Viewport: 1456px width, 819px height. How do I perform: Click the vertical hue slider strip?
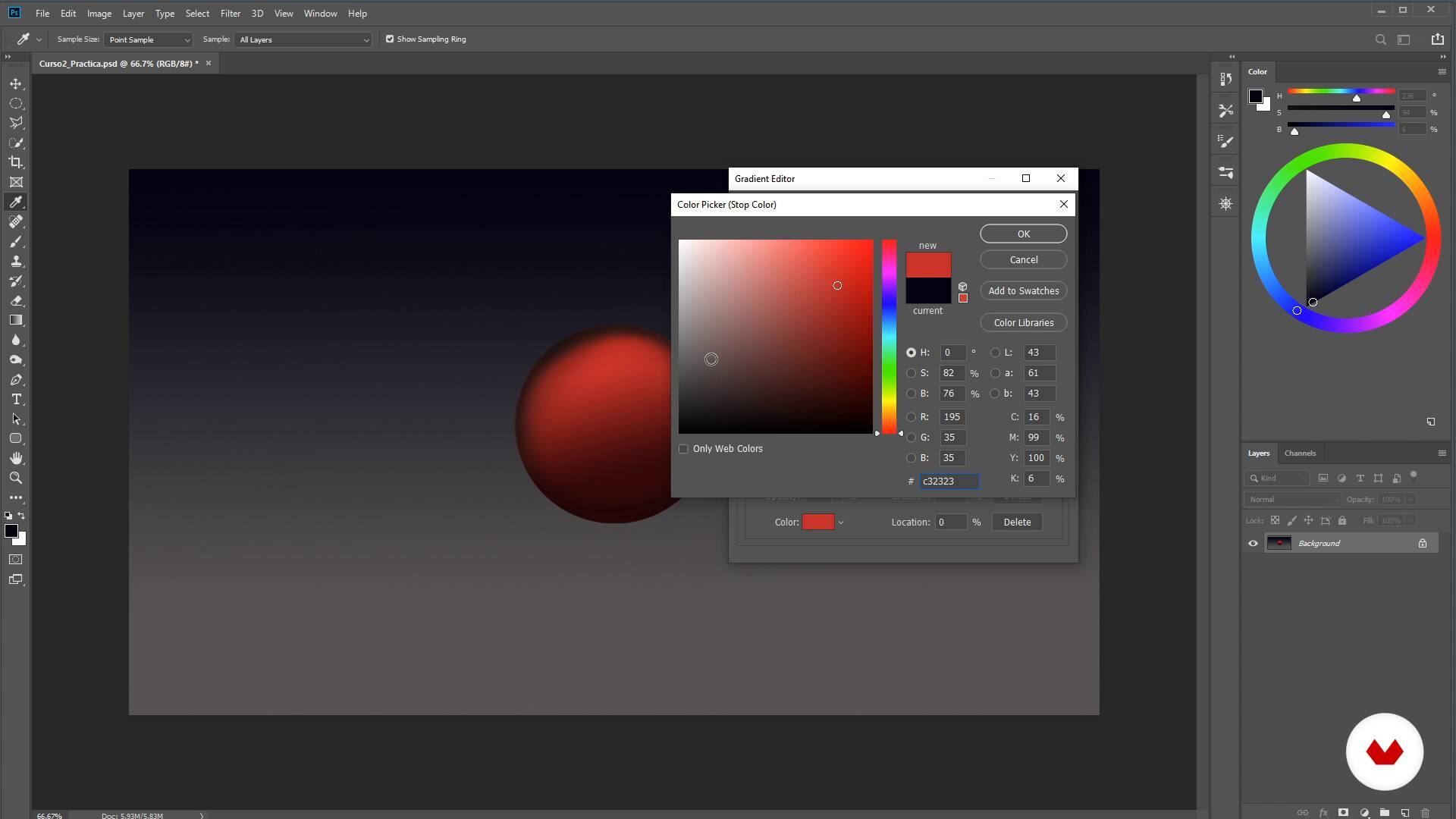click(889, 337)
